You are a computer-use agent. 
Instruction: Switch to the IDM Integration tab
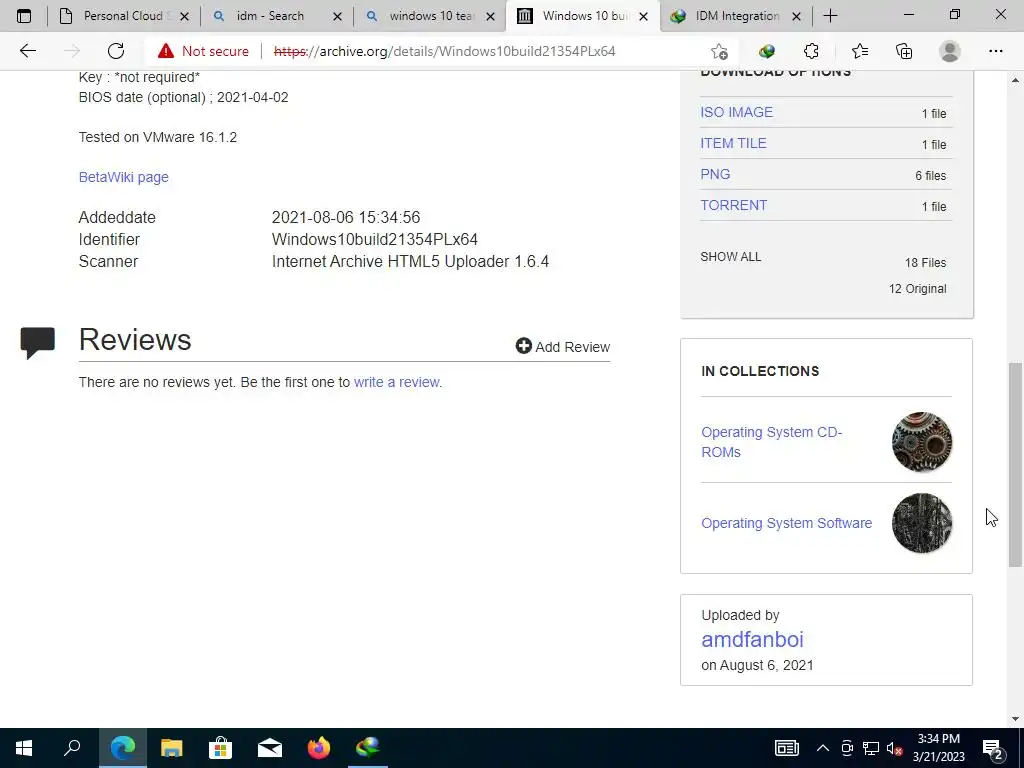click(x=736, y=16)
